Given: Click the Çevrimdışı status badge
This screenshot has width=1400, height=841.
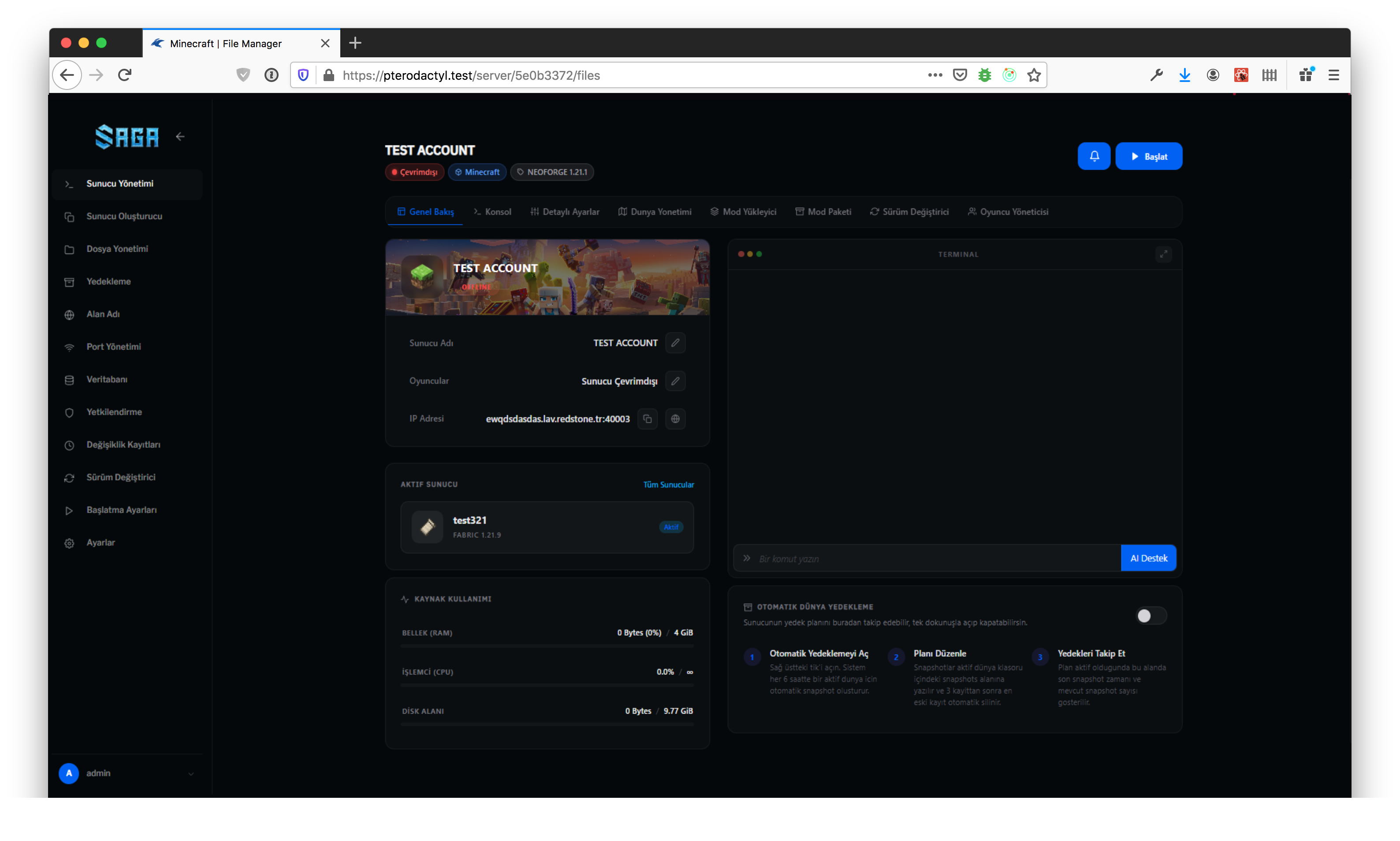Looking at the screenshot, I should [414, 172].
